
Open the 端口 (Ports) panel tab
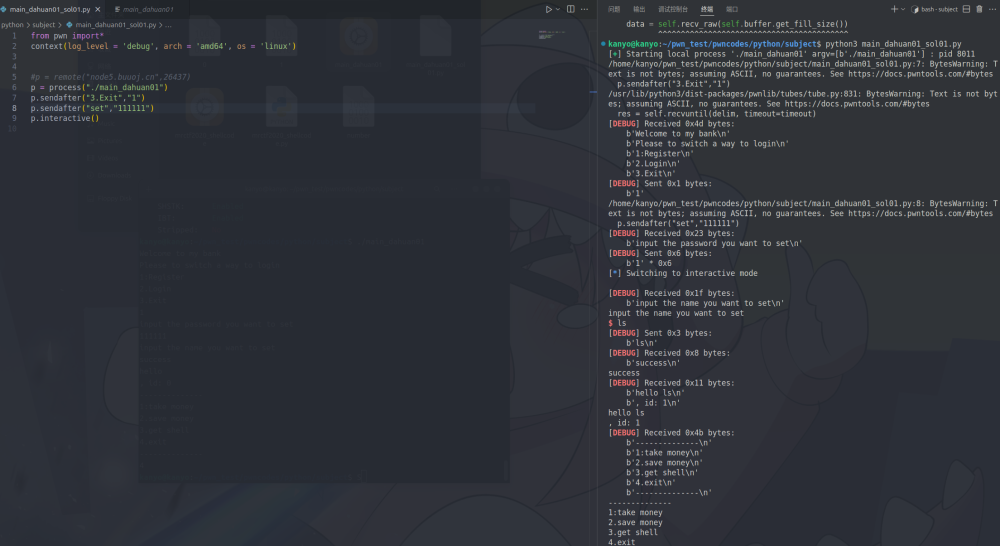[733, 9]
